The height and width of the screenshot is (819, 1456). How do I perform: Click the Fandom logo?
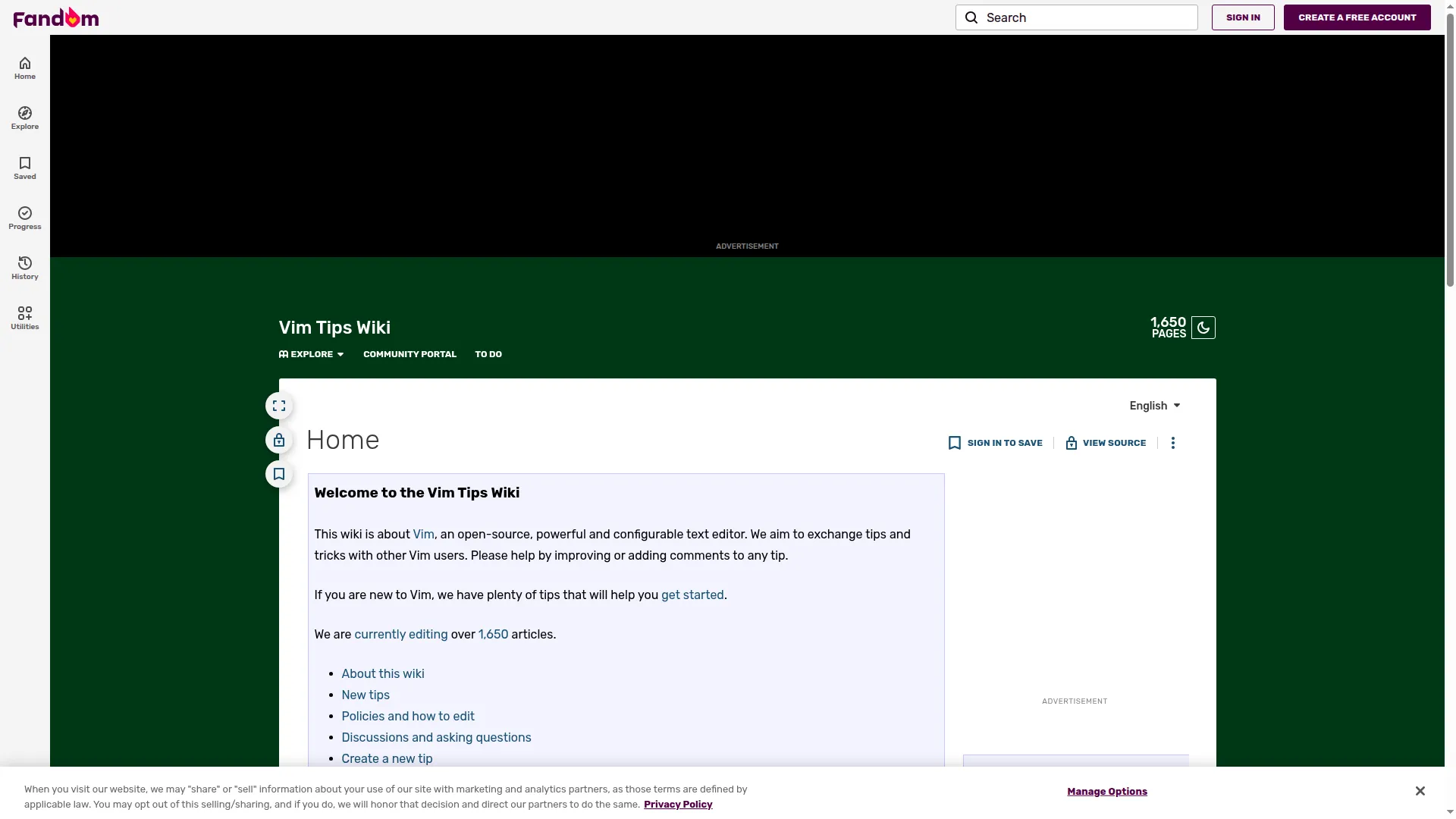point(56,17)
